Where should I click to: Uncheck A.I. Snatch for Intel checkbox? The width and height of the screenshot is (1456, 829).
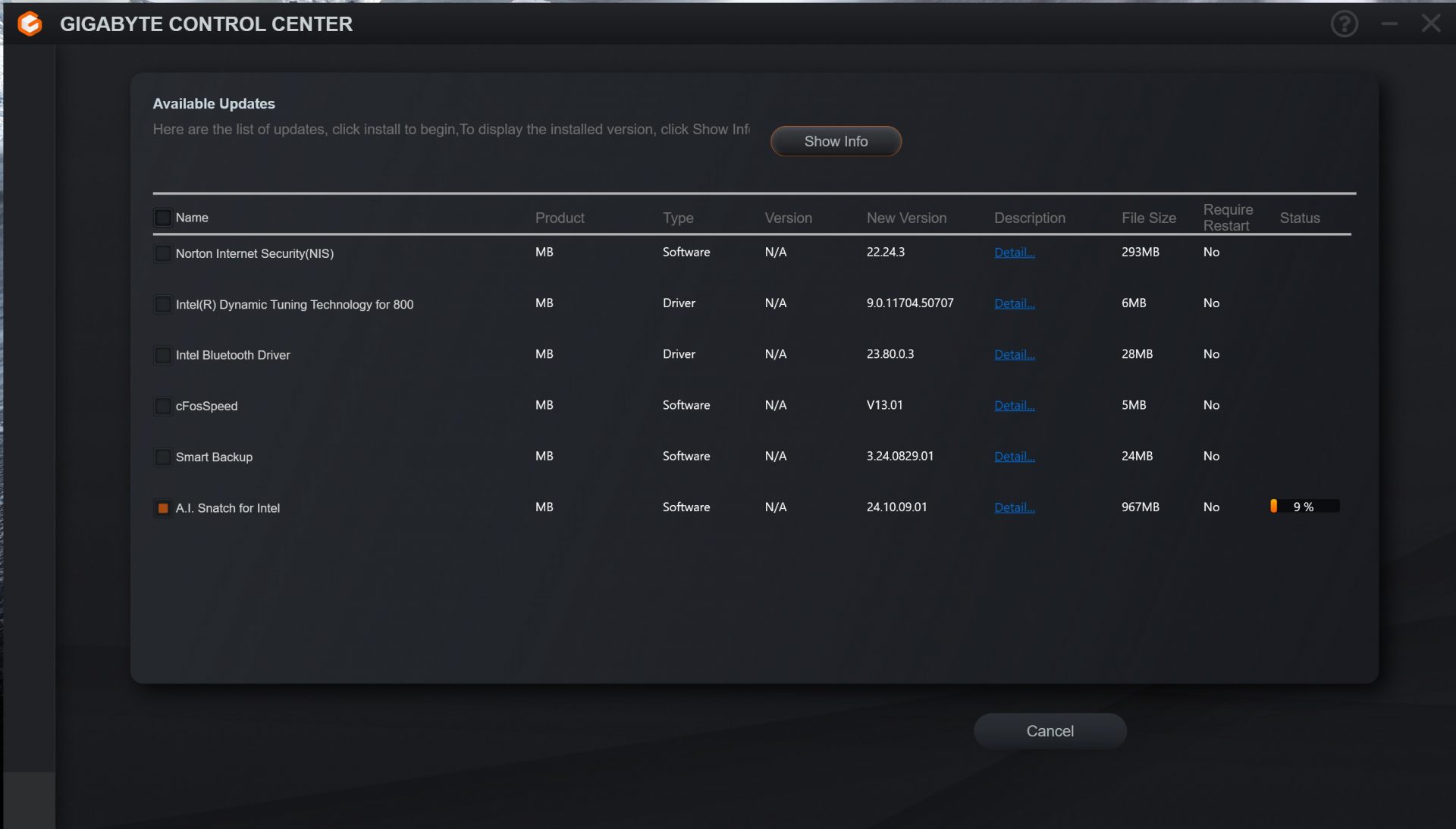pyautogui.click(x=163, y=508)
